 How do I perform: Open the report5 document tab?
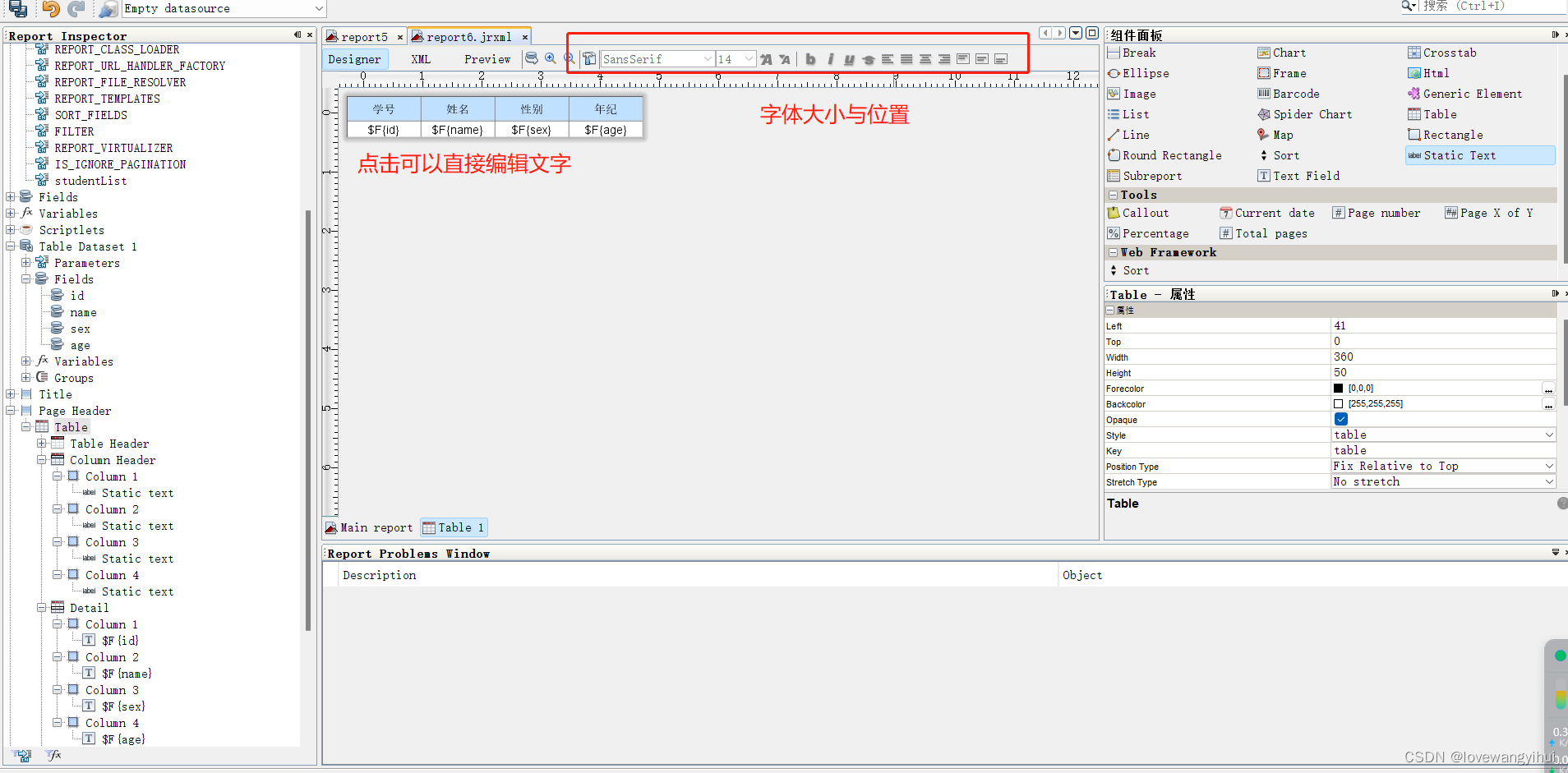pos(364,37)
